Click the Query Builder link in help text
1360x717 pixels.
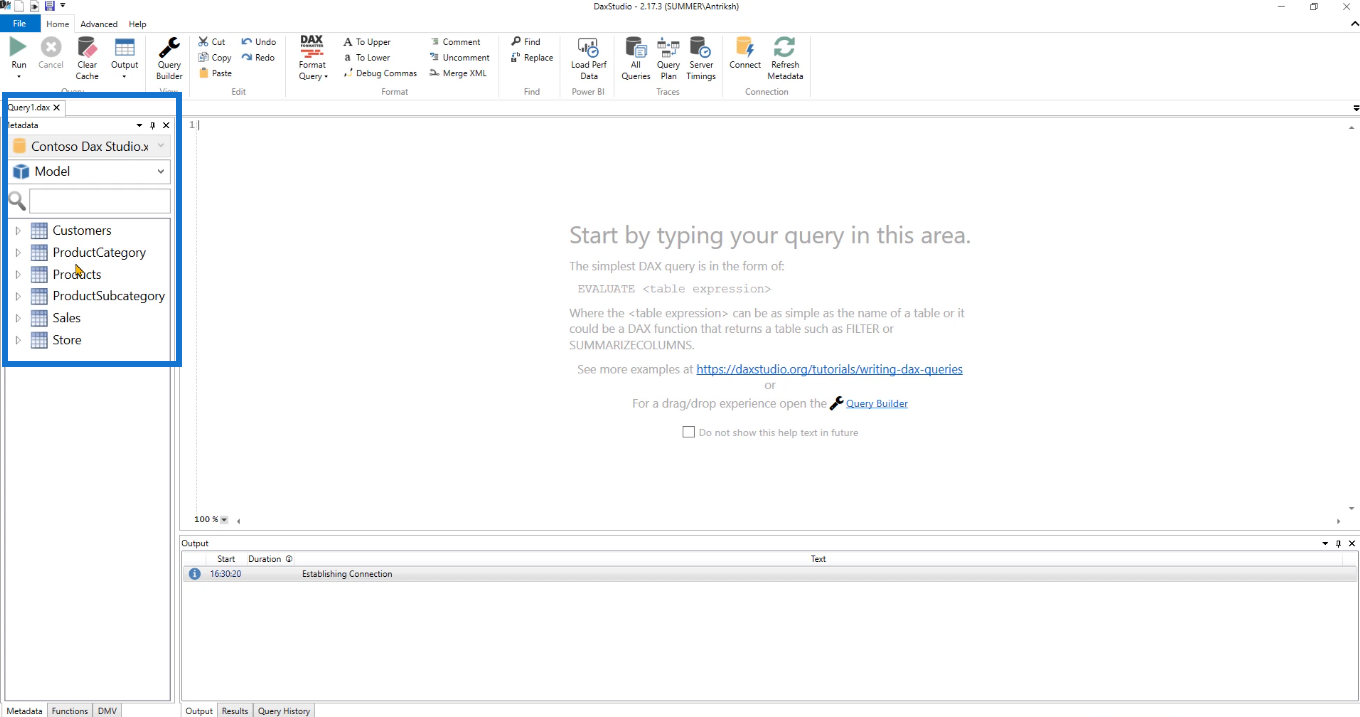877,404
